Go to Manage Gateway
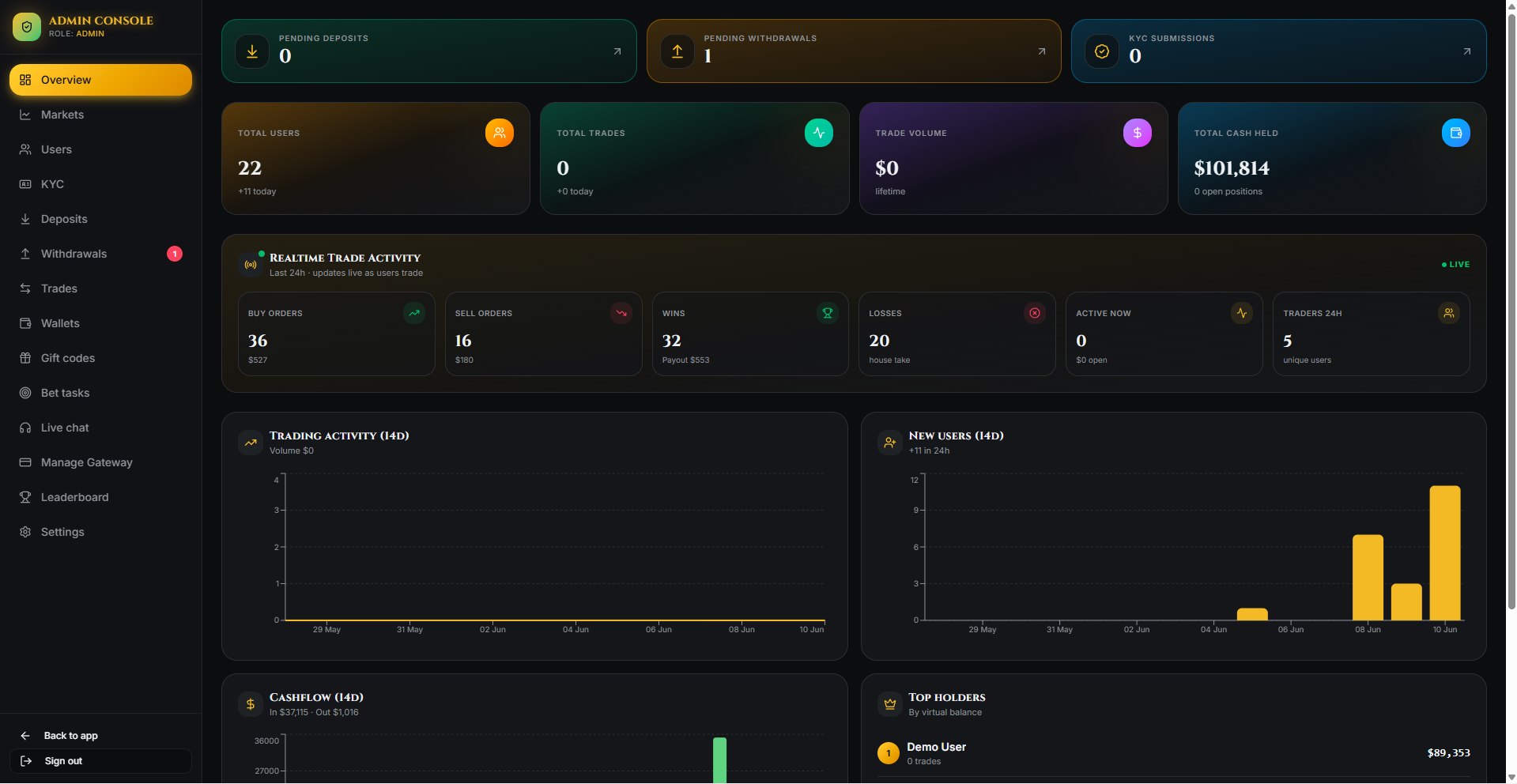Image resolution: width=1517 pixels, height=784 pixels. 100,462
